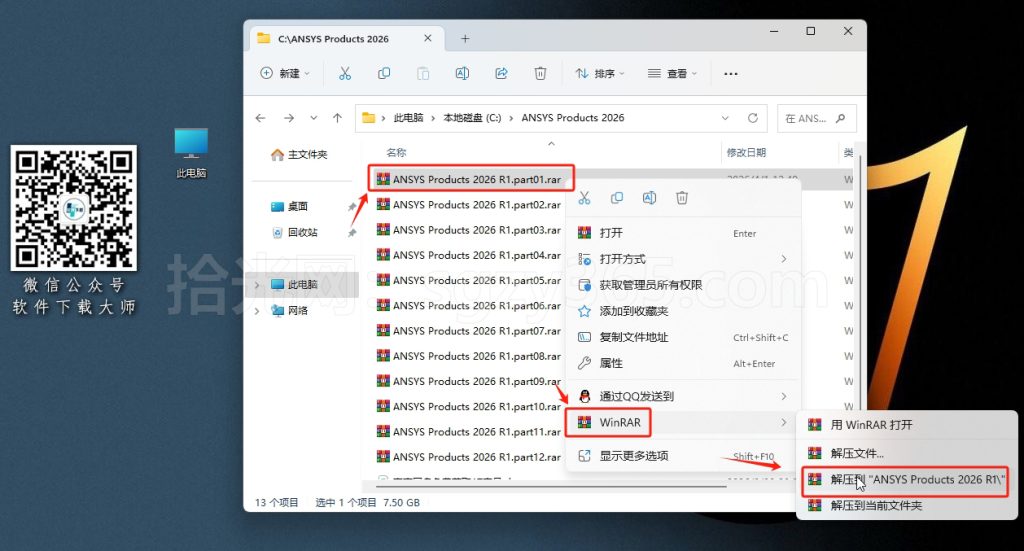Select part02.rar file icon
Screen dimensions: 1024x551
pyautogui.click(x=383, y=204)
